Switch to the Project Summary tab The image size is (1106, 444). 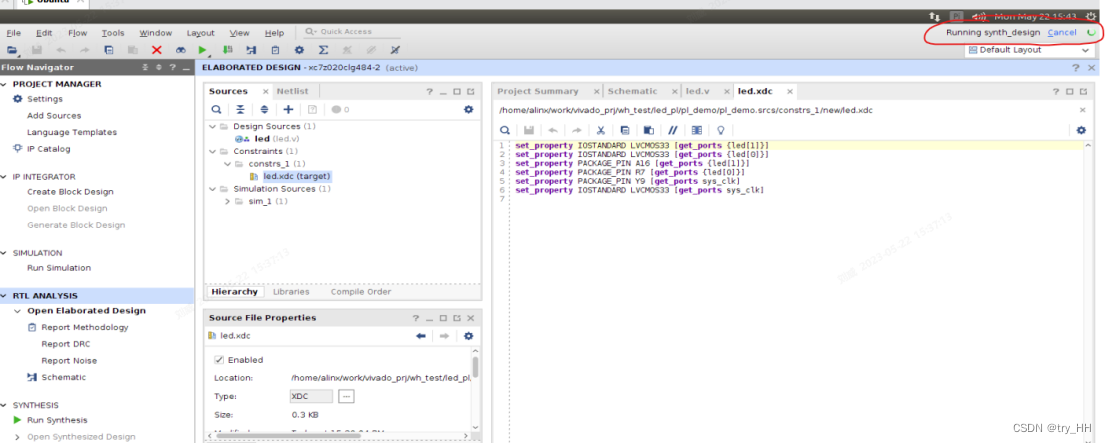click(537, 92)
